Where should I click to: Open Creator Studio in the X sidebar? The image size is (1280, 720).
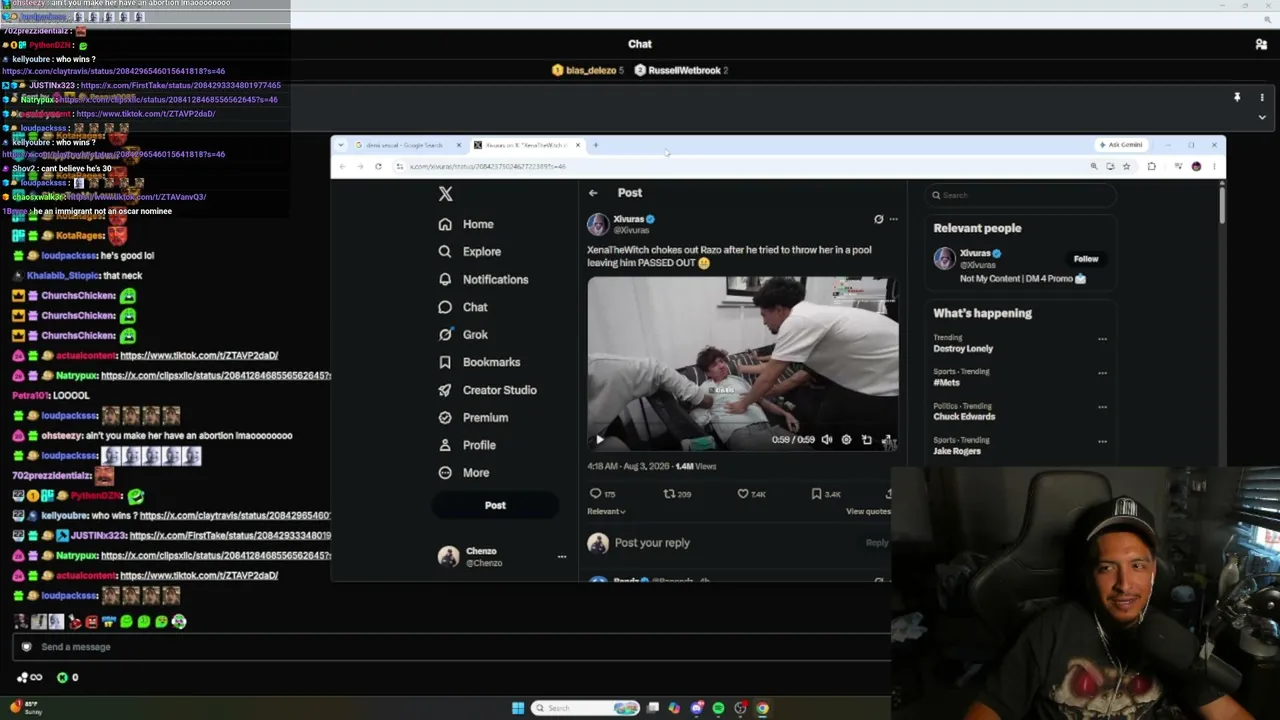click(x=487, y=390)
